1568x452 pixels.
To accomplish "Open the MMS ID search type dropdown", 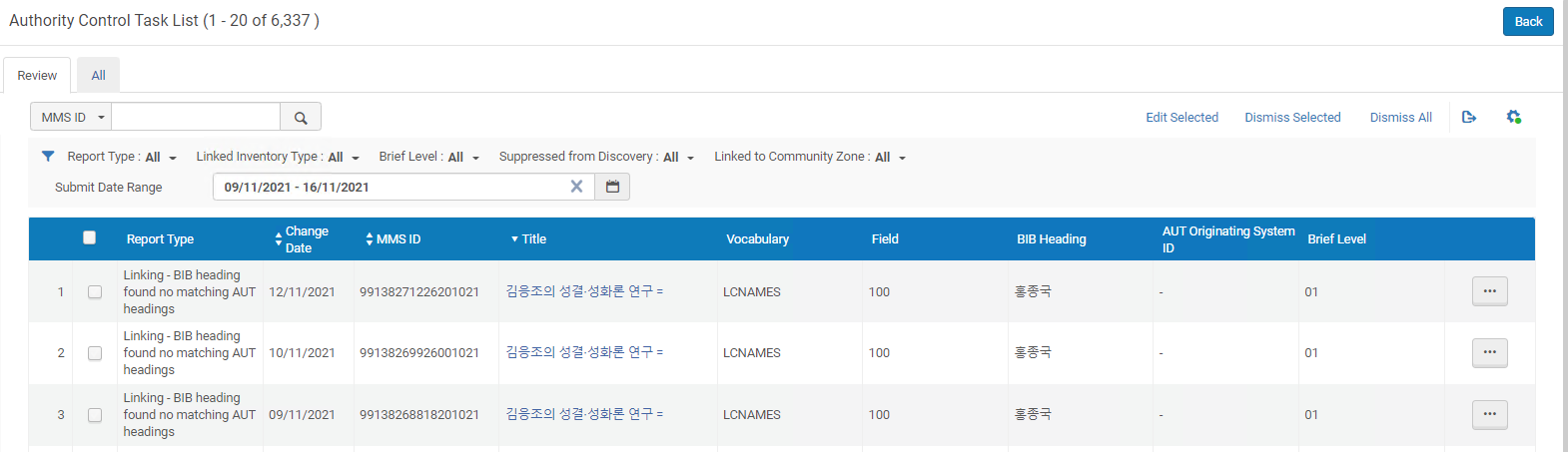I will (71, 118).
